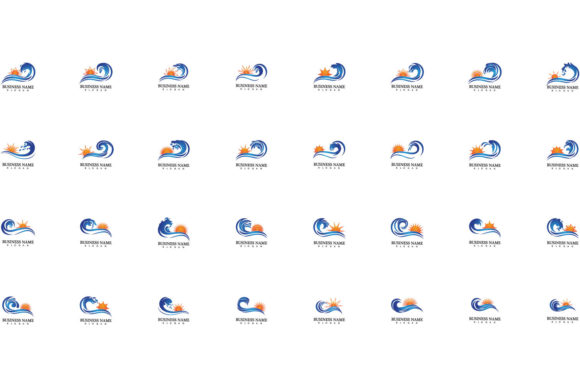The width and height of the screenshot is (580, 387).
Task: Pick the second logo in the top row
Action: [96, 77]
